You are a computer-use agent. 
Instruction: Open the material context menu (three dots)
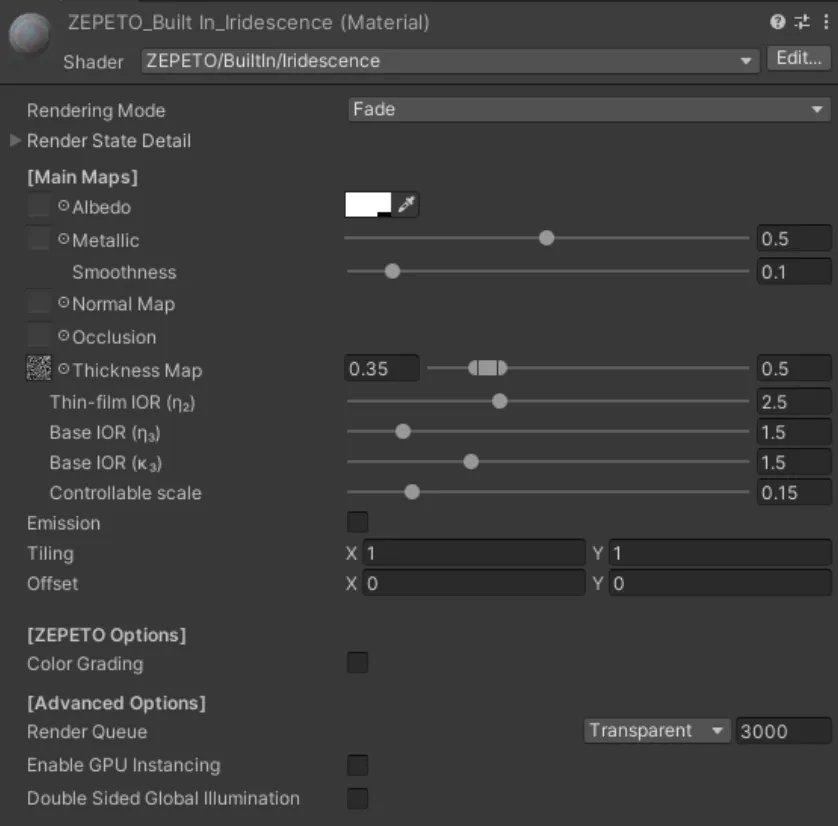coord(826,22)
